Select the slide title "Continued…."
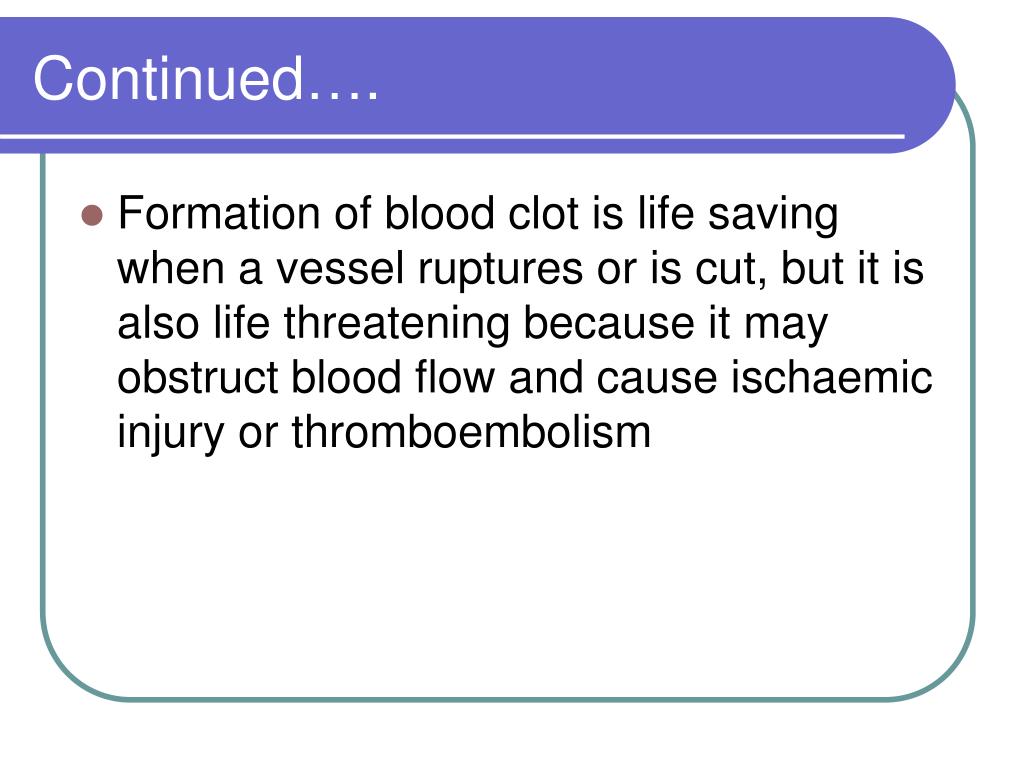The width and height of the screenshot is (1024, 768). click(x=206, y=78)
